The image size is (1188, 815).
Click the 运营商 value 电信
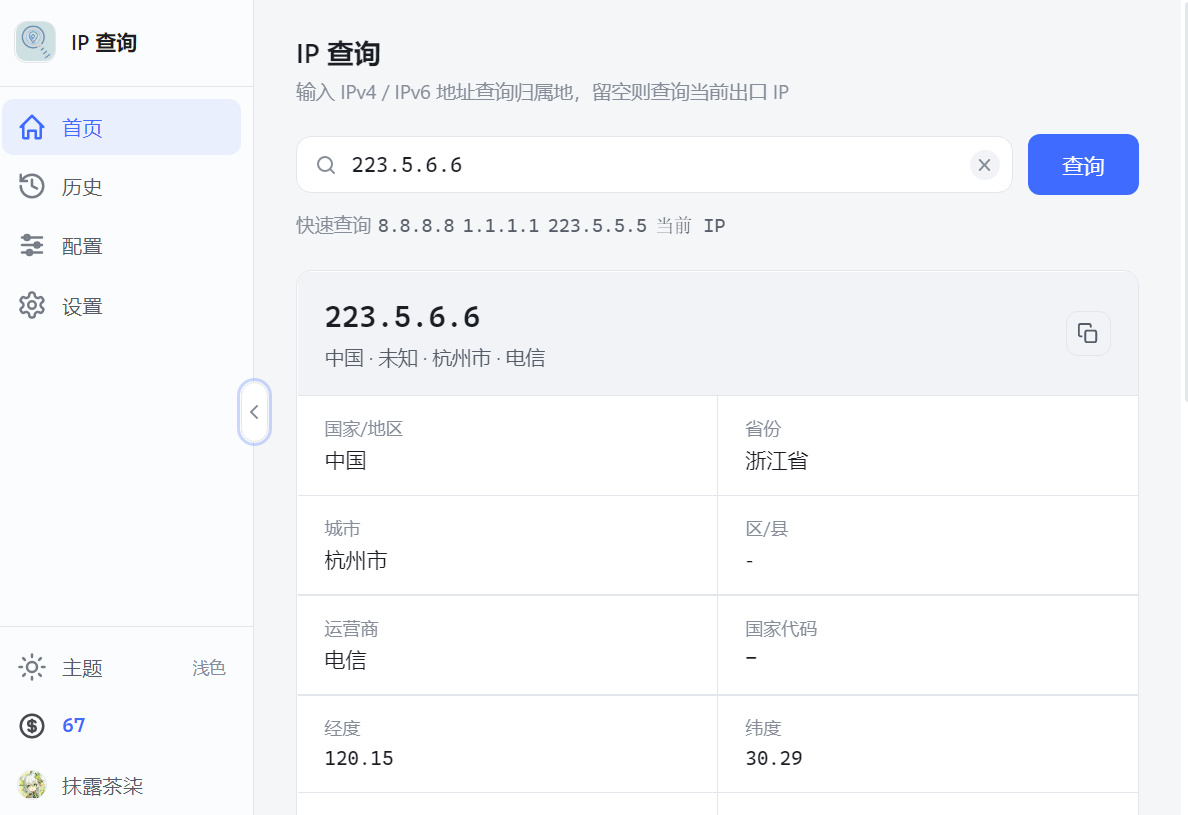click(345, 660)
